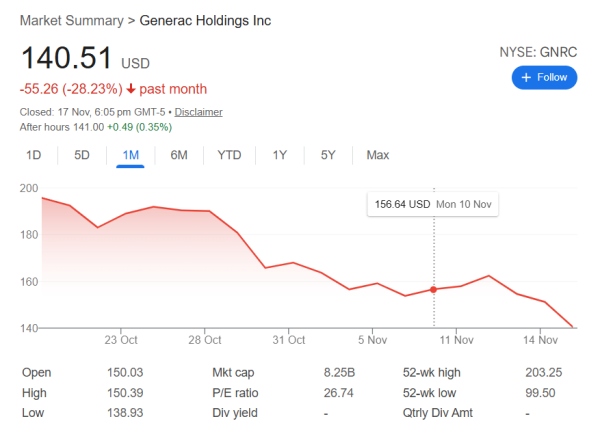Viewport: 600px width, 432px height.
Task: Click the Mkt cap value 8.25B
Action: [338, 372]
